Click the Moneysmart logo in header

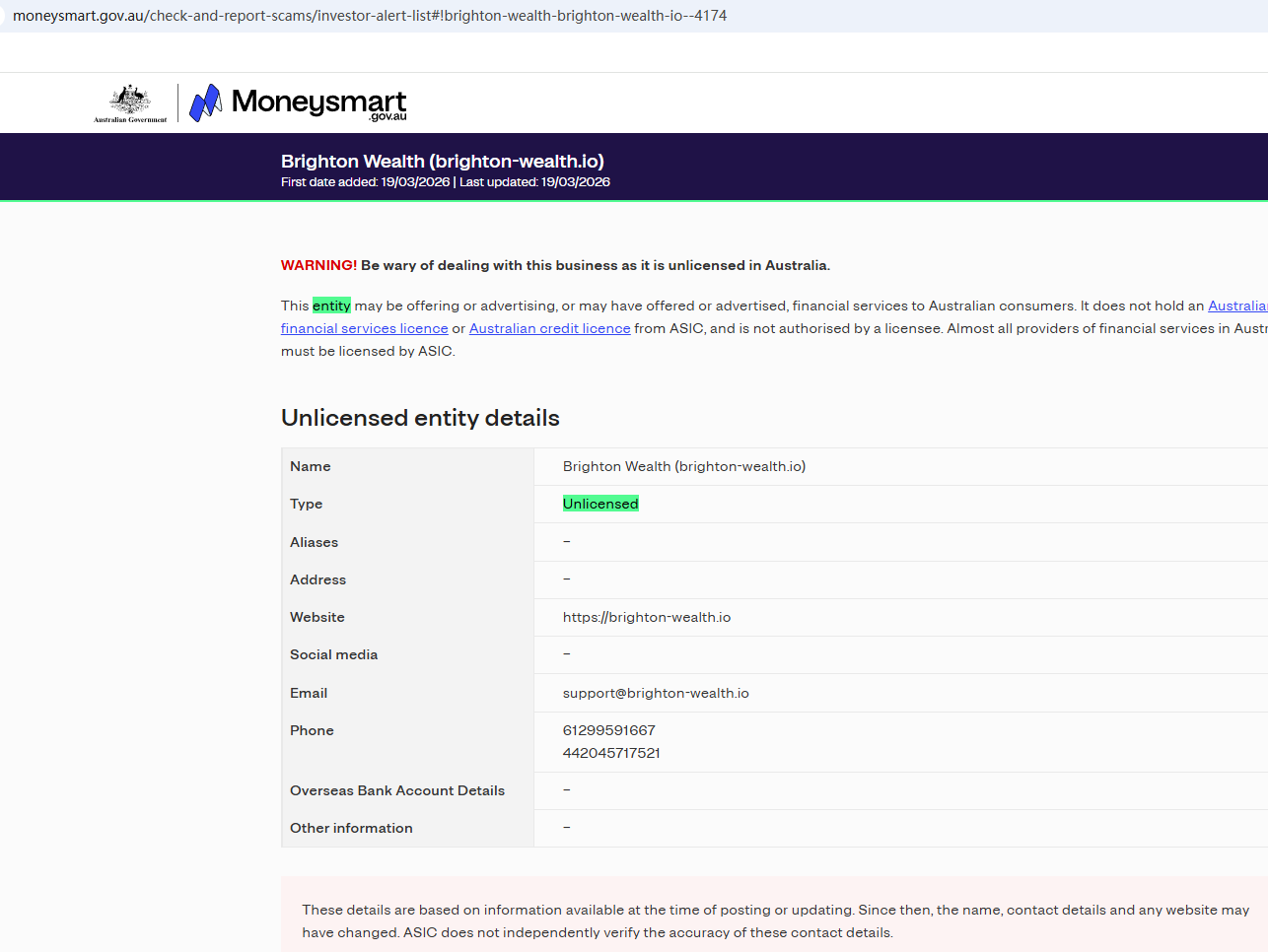[298, 102]
